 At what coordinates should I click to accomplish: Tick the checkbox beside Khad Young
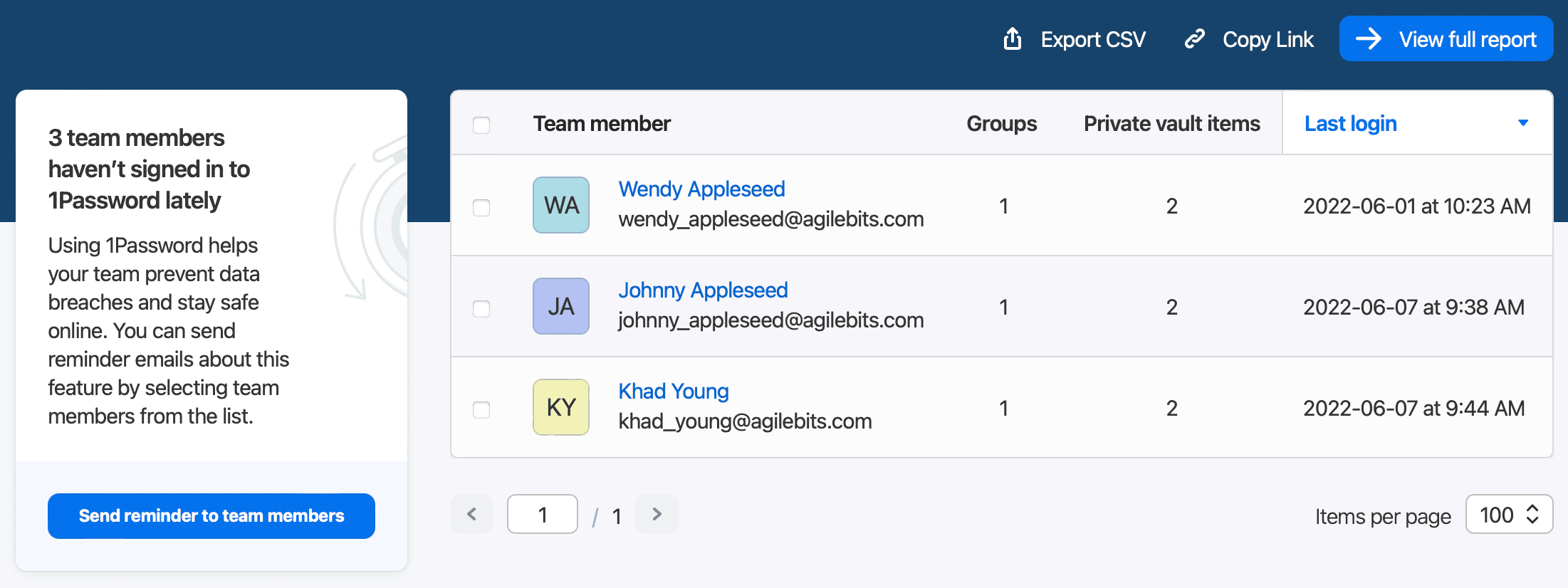[x=481, y=409]
